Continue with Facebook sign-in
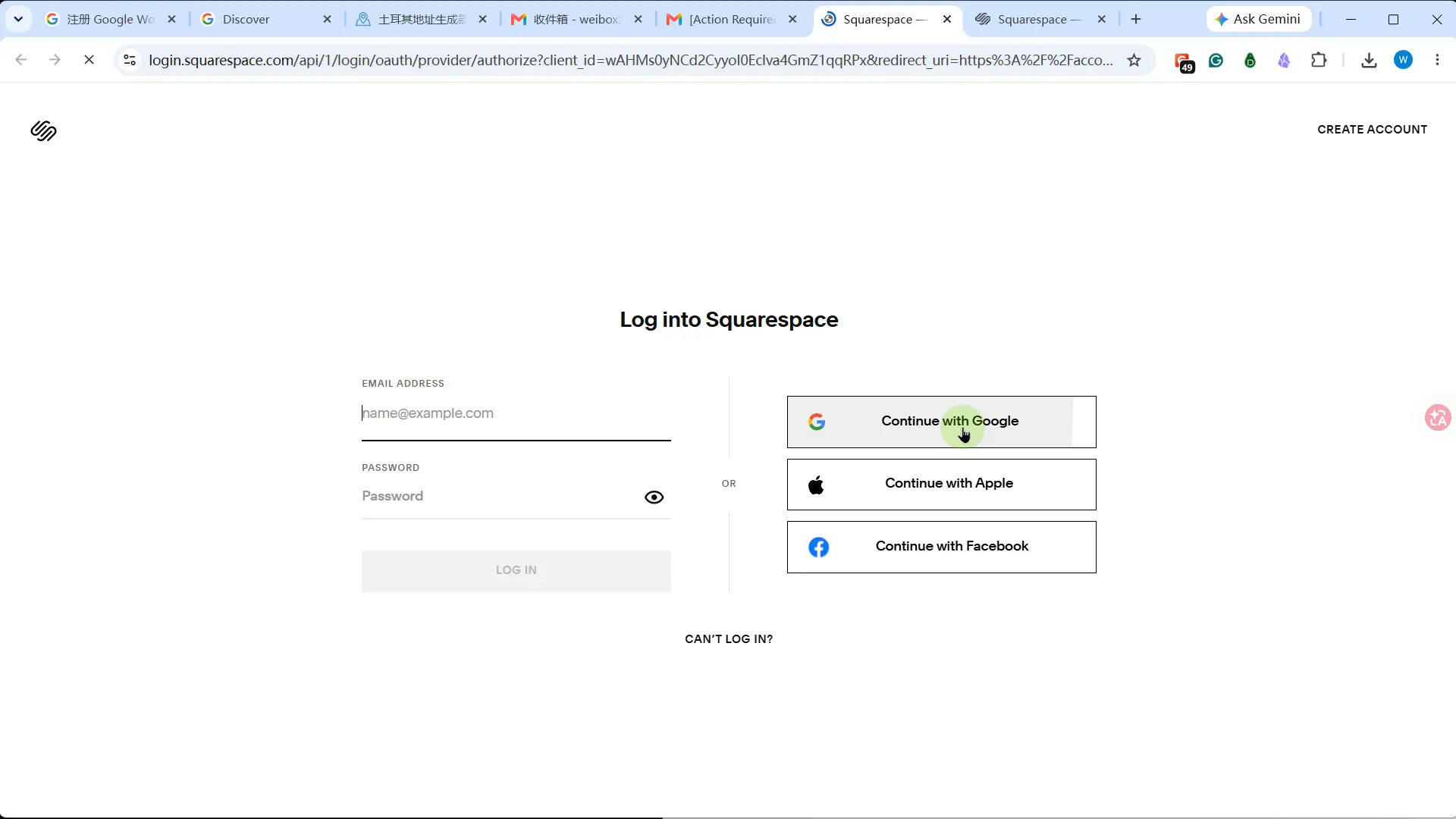 click(x=941, y=547)
